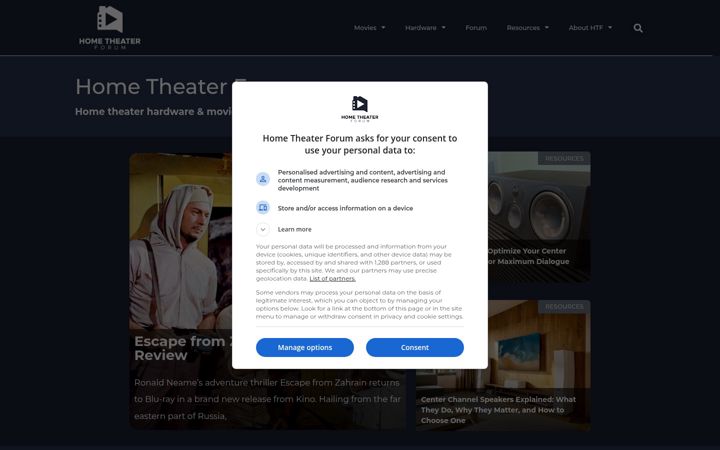
Task: Click the consent dialog heading text
Action: (360, 144)
